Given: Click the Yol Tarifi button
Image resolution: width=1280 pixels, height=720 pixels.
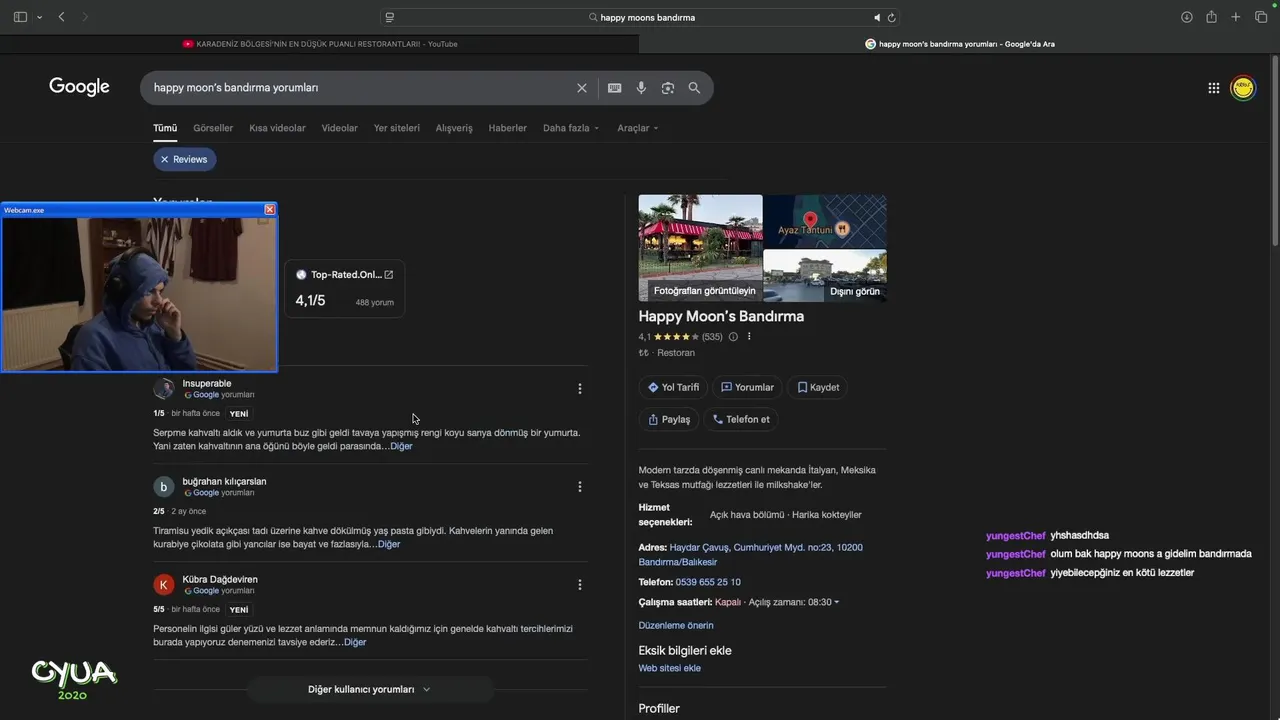Looking at the screenshot, I should pos(673,387).
